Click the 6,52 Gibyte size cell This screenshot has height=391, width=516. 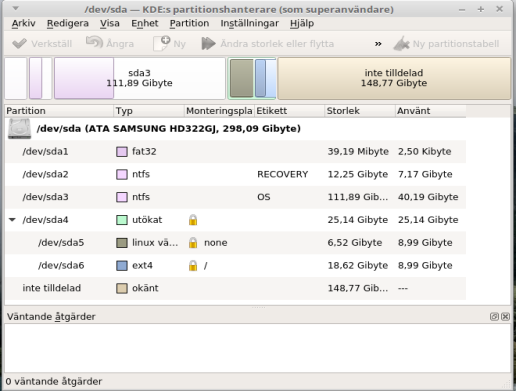[x=355, y=243]
